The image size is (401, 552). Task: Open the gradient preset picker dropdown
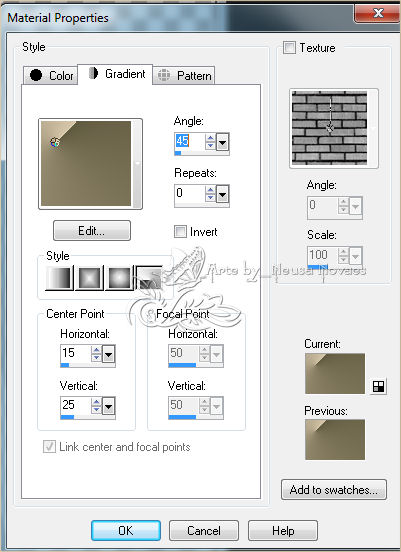click(137, 164)
